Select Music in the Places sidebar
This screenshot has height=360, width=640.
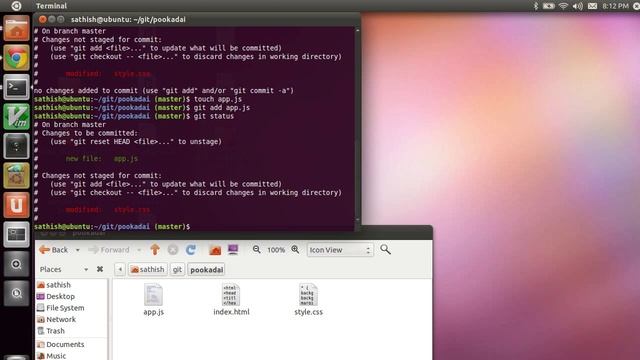pyautogui.click(x=51, y=356)
